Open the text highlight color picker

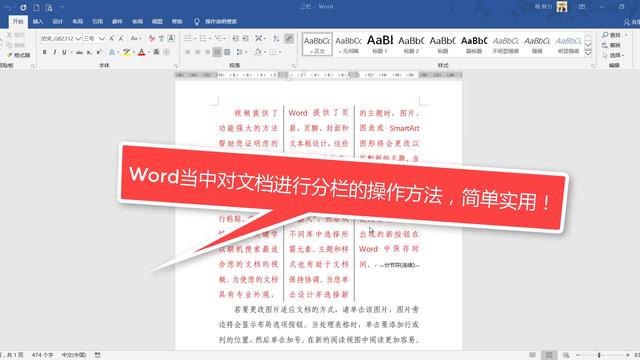(x=128, y=52)
